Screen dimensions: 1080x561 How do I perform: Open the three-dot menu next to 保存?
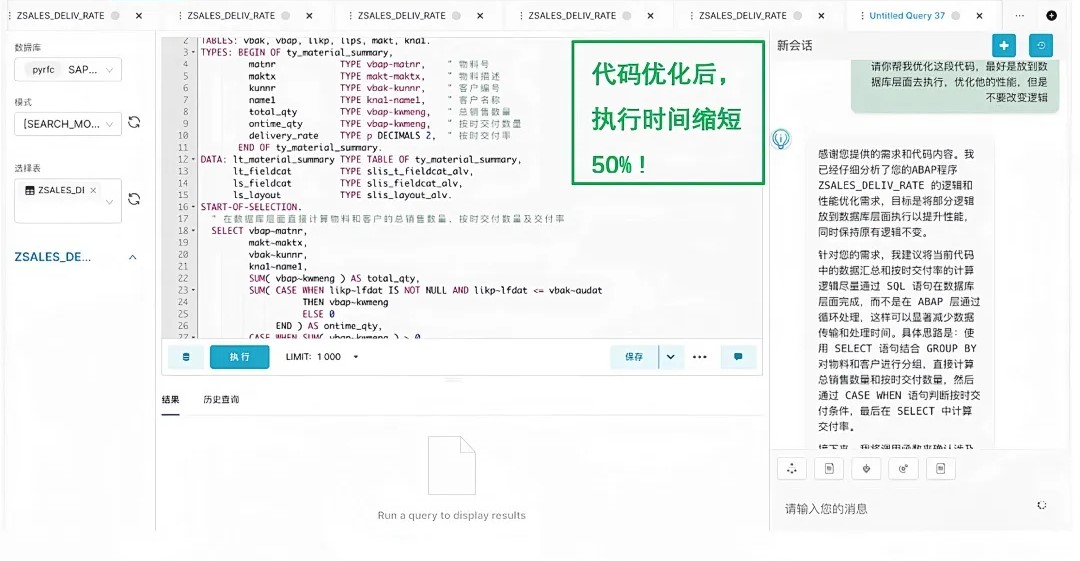699,357
